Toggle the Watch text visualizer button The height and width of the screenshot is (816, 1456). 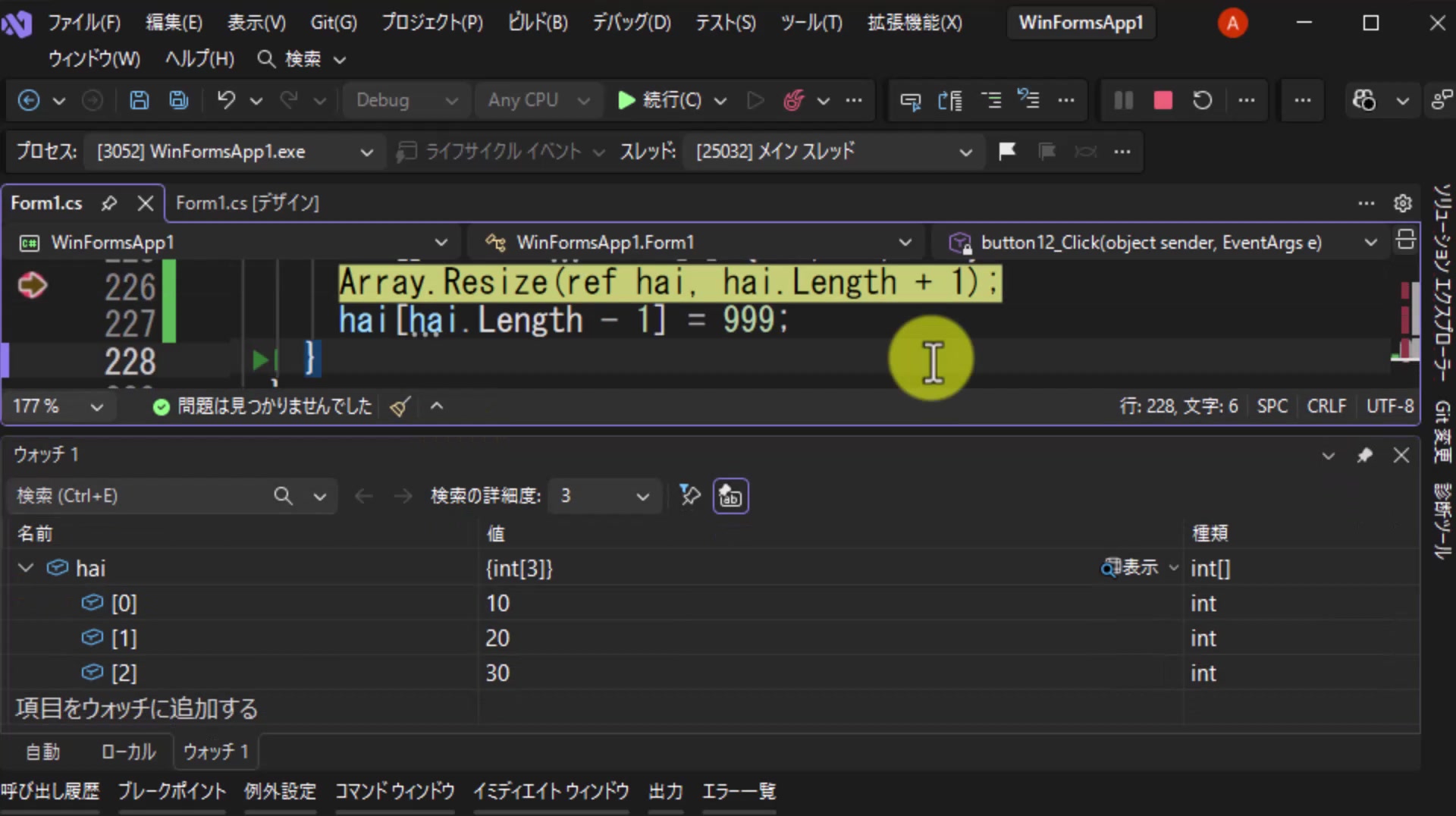pyautogui.click(x=730, y=496)
